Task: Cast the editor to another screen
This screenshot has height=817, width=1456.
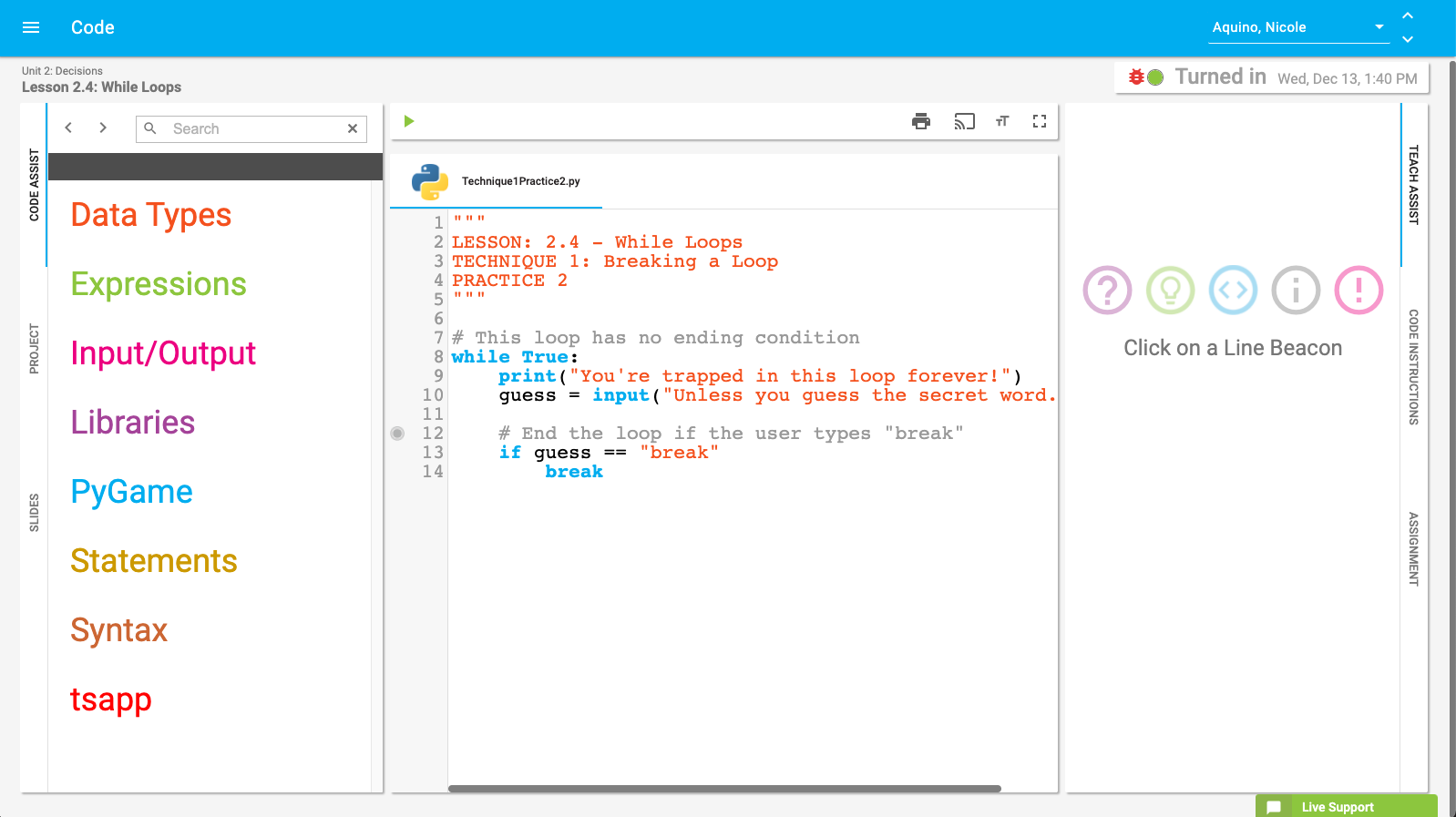Action: [x=964, y=121]
